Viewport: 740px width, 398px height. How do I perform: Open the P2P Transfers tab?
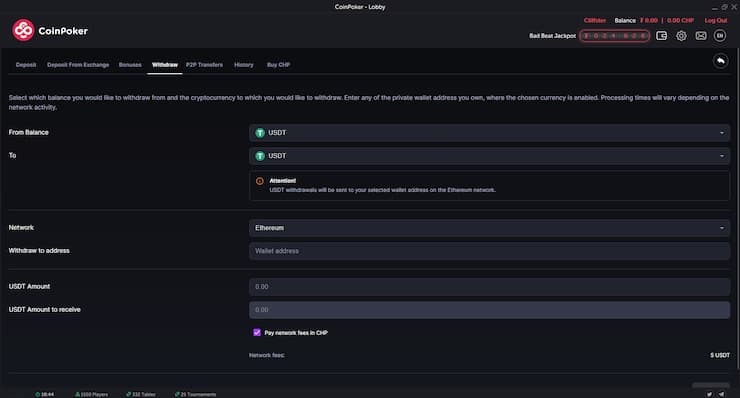coord(204,65)
